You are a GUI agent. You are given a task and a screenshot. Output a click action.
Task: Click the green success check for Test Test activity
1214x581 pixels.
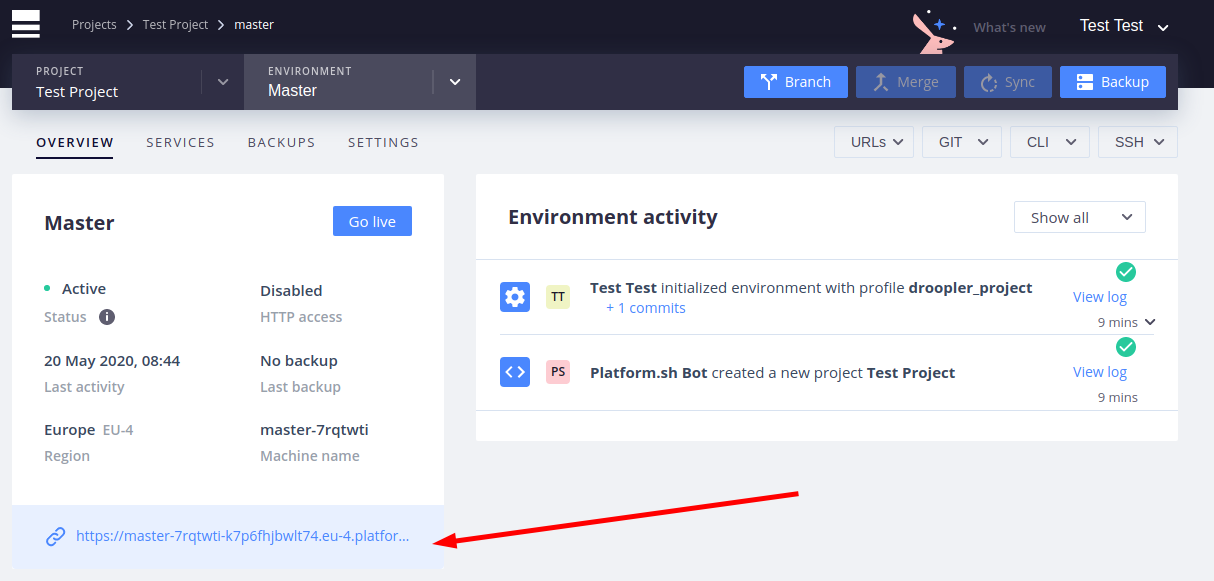click(x=1126, y=272)
